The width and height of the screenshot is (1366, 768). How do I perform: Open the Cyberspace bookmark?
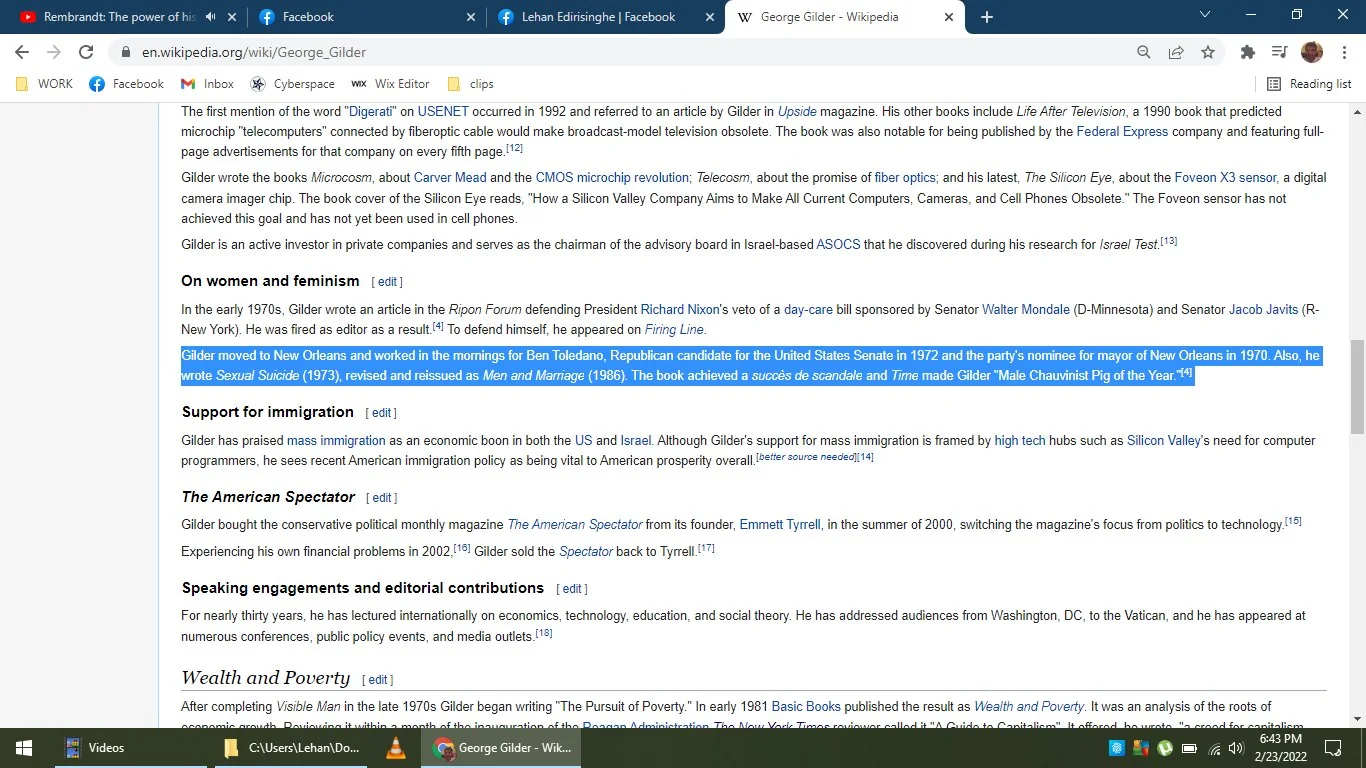[293, 84]
